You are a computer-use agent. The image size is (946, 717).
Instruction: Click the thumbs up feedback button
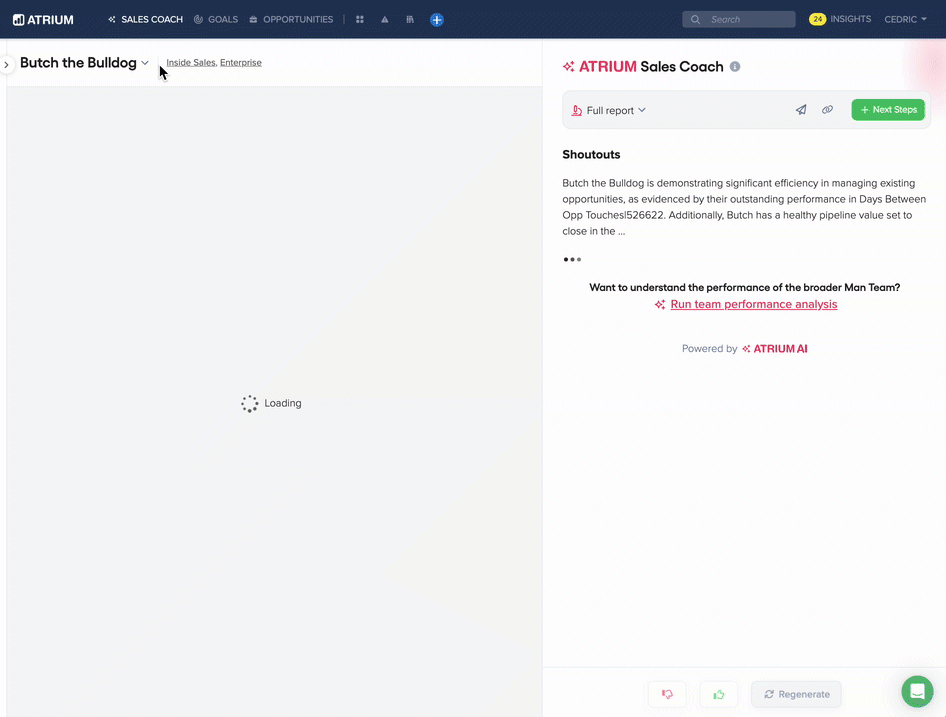pos(719,694)
